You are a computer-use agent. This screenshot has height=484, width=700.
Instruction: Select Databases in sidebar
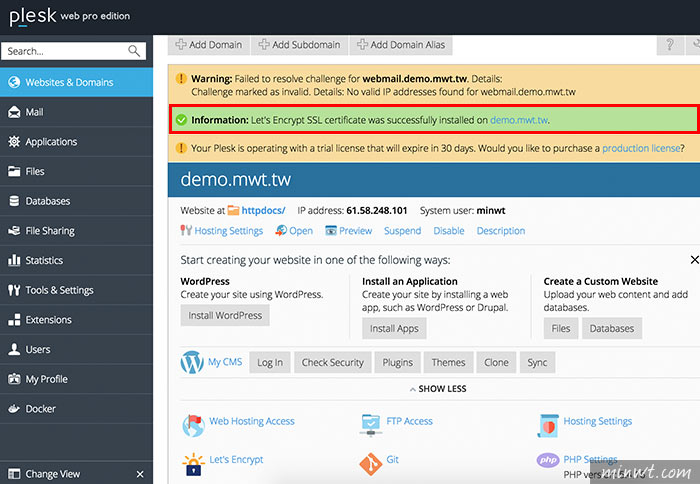click(76, 201)
